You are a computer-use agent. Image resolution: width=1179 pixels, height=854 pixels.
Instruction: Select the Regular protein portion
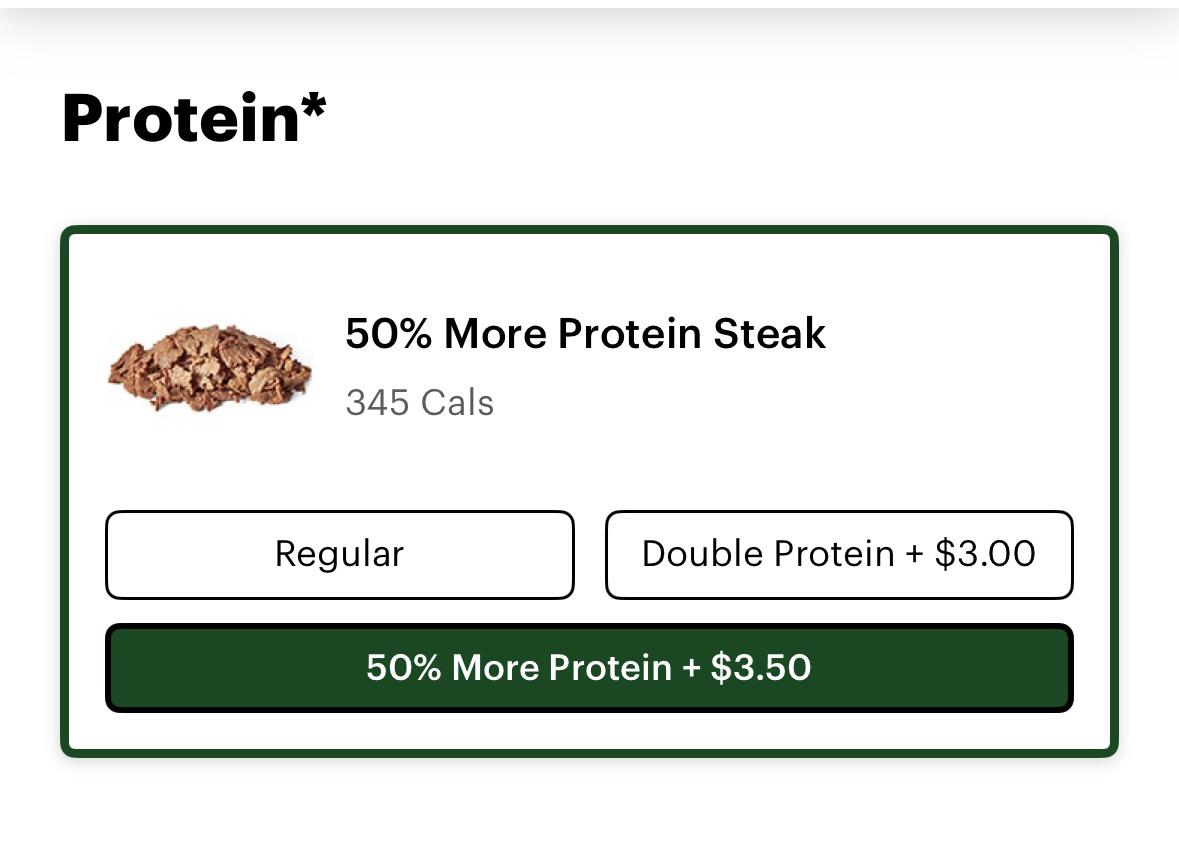tap(340, 555)
